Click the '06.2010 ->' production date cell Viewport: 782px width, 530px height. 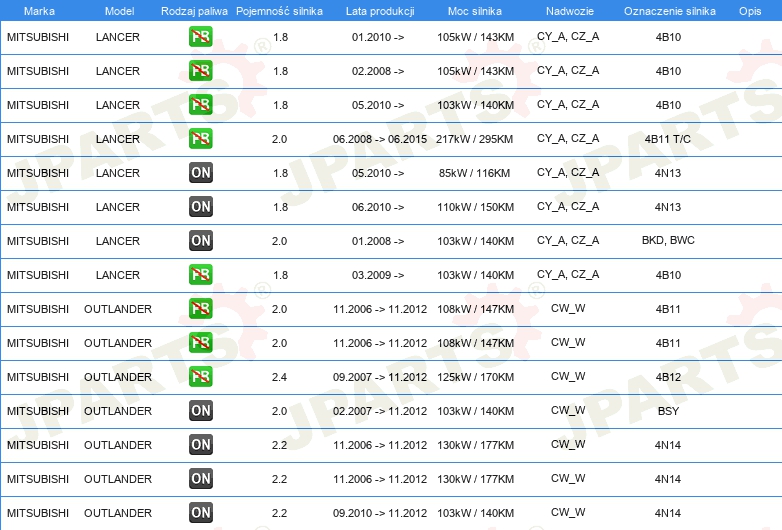coord(378,207)
